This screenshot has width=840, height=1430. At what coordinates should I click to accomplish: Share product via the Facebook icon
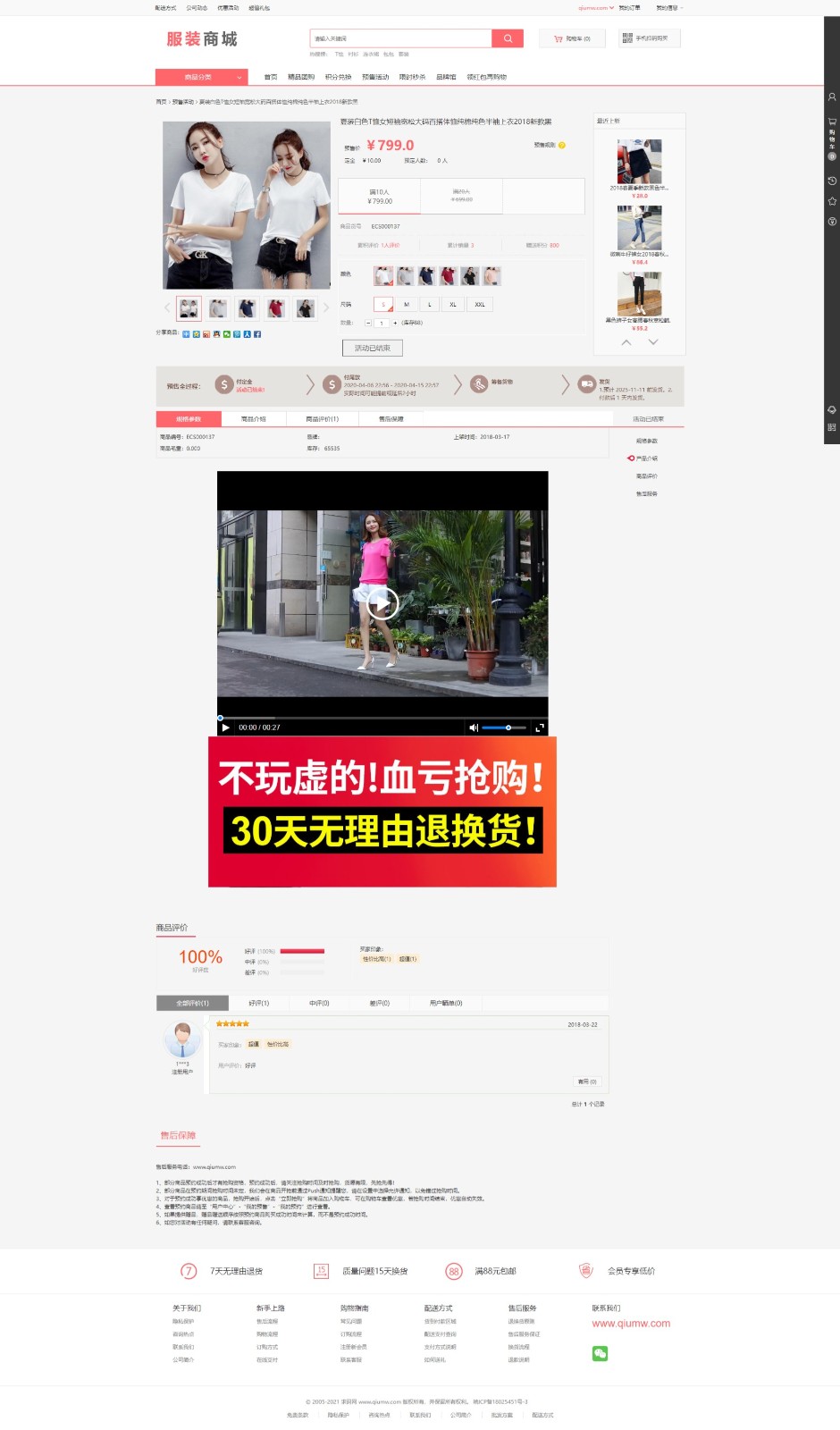click(x=257, y=334)
